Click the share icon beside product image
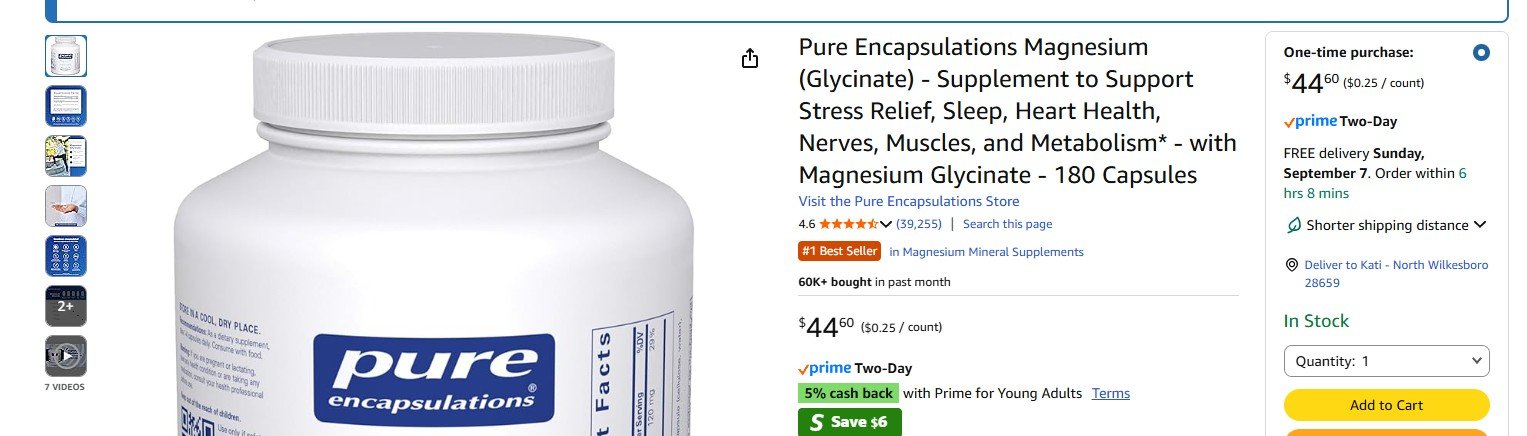The image size is (1527, 436). [x=750, y=59]
